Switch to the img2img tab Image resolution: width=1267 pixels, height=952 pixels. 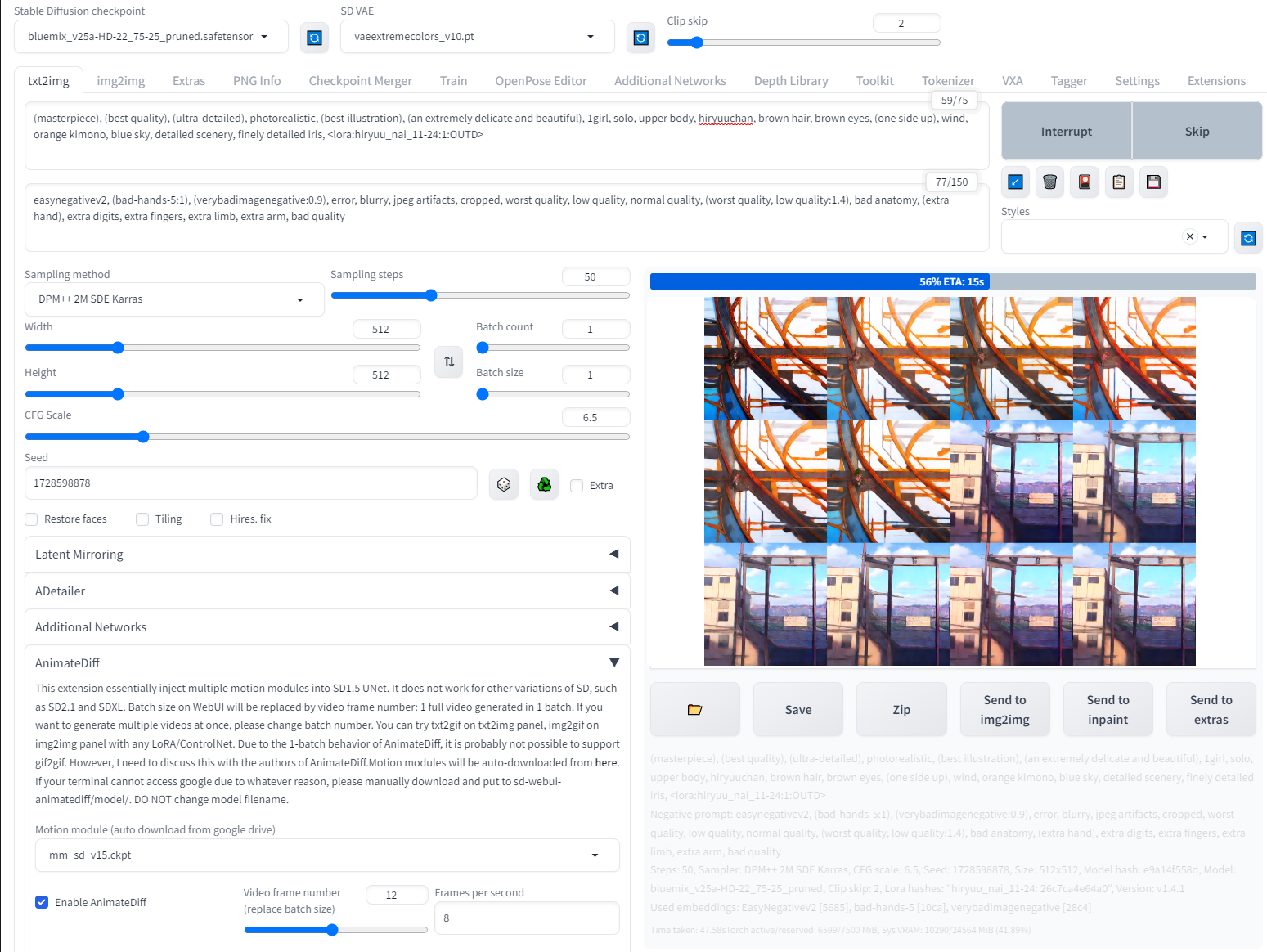(x=120, y=80)
